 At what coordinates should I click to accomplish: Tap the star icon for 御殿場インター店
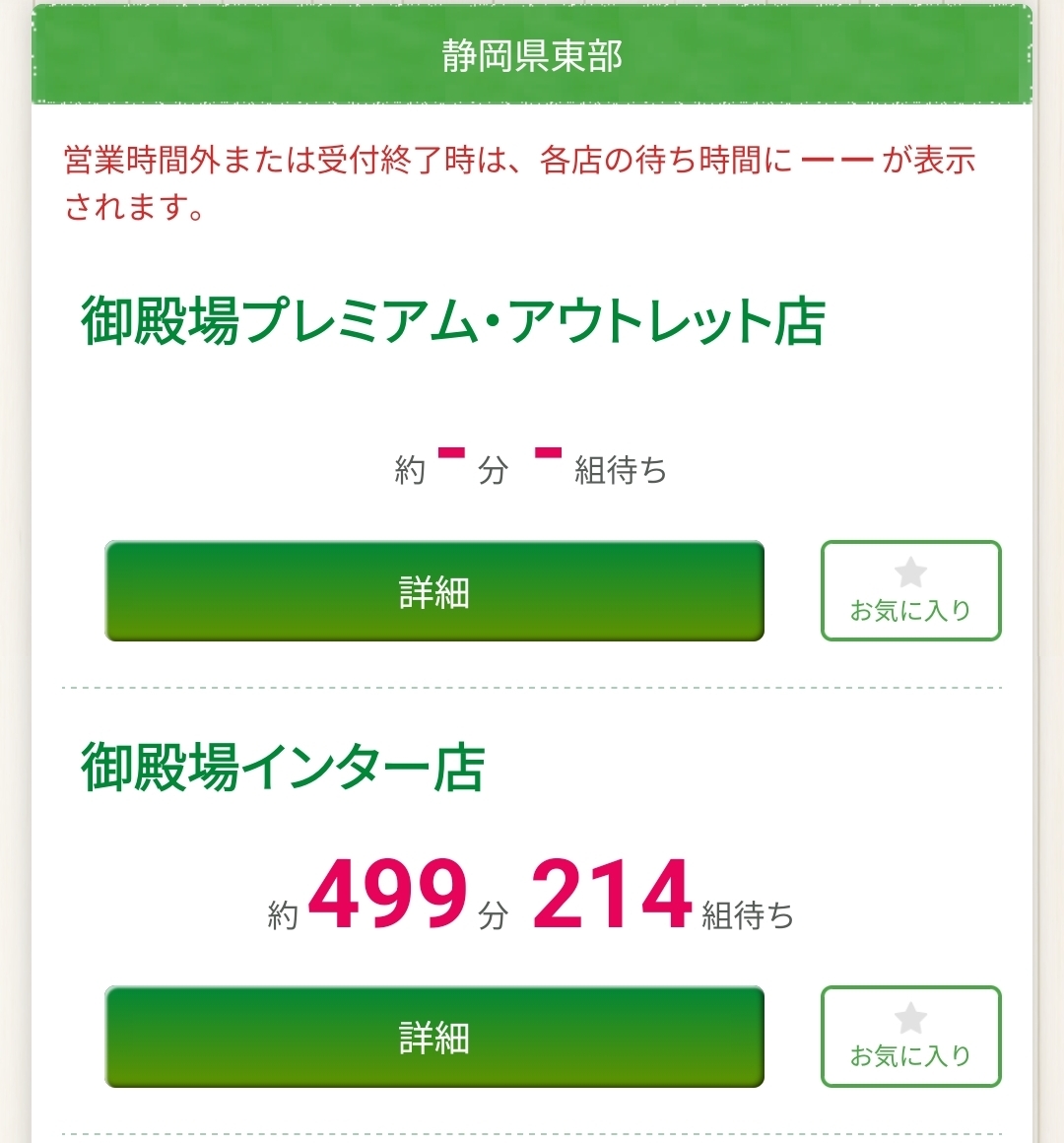(910, 1018)
